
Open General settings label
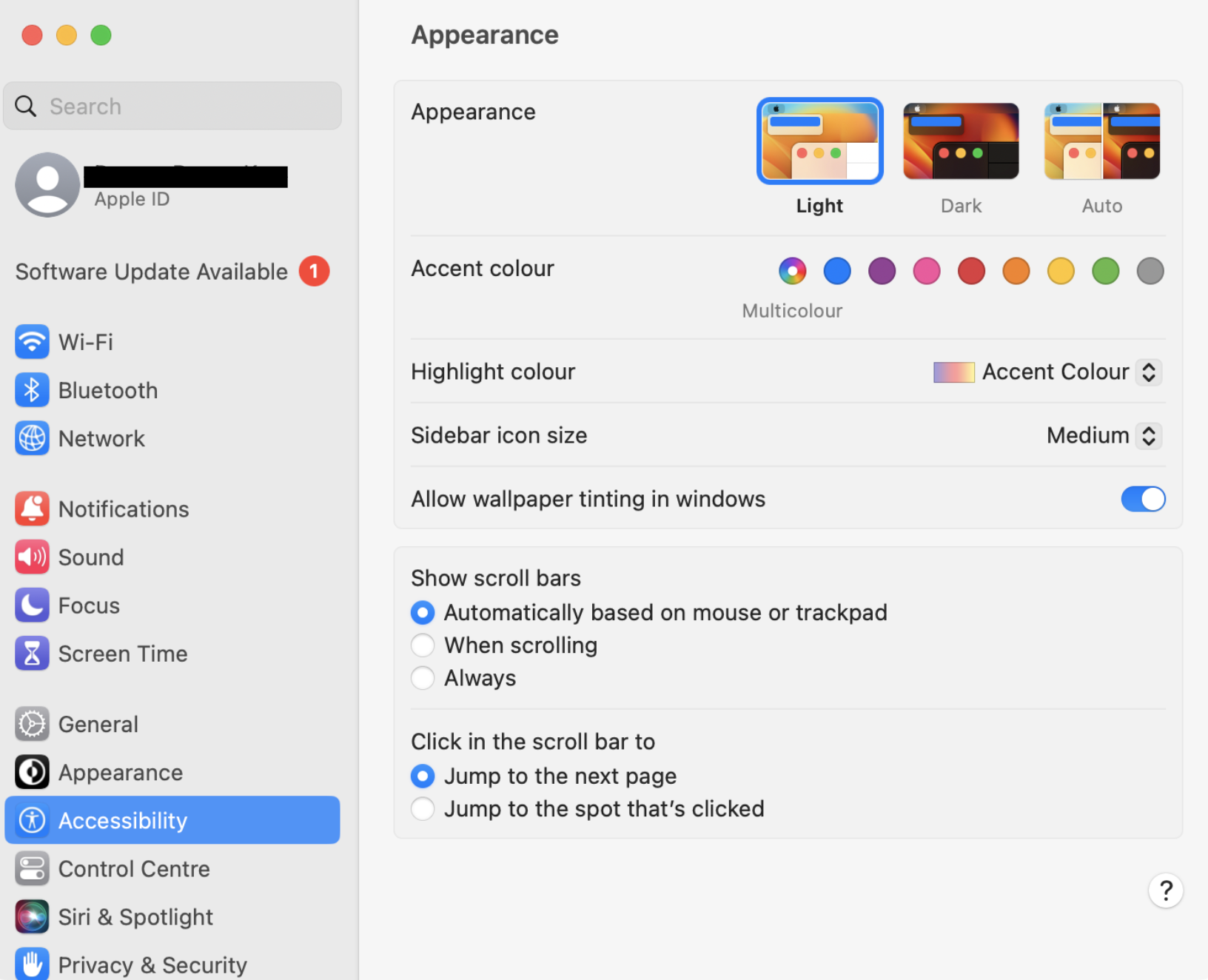point(98,724)
